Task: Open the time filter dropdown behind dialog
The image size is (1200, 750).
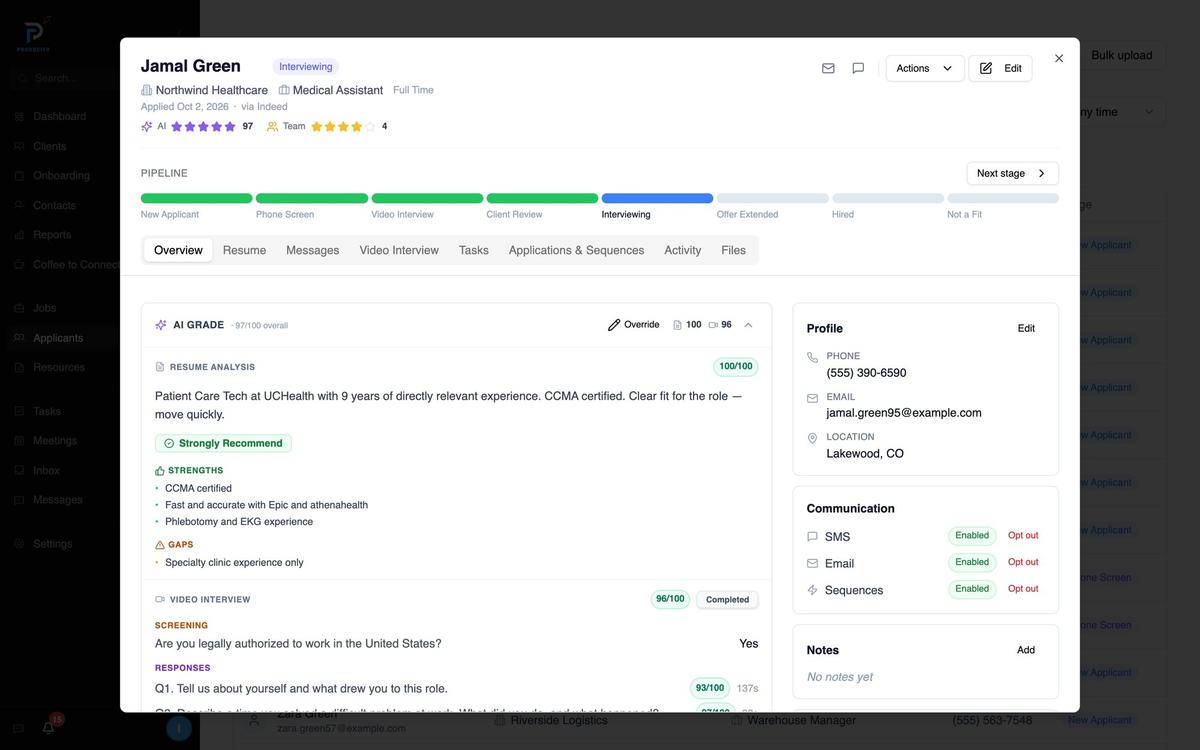Action: [1120, 112]
